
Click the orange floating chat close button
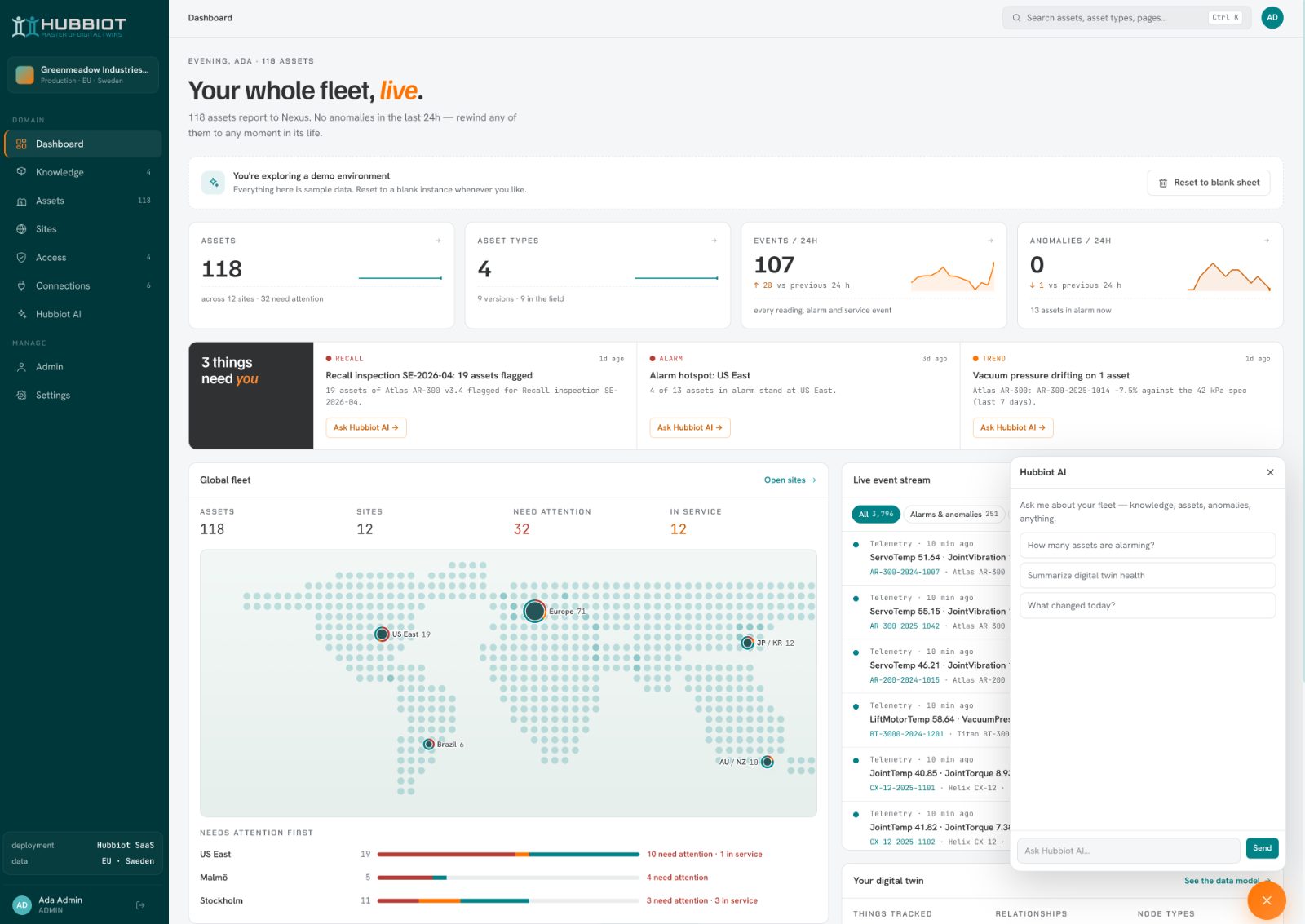[x=1266, y=900]
